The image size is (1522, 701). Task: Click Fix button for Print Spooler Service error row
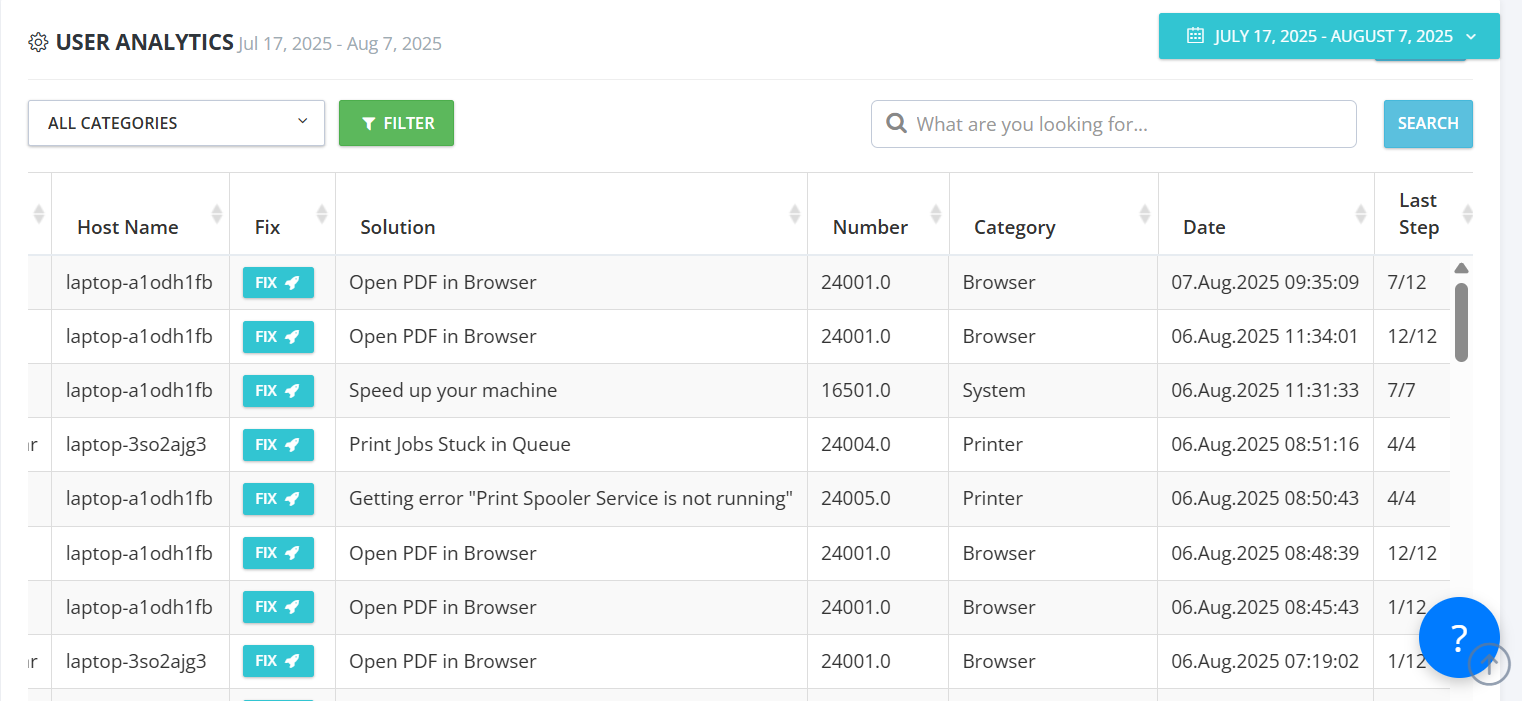[278, 499]
